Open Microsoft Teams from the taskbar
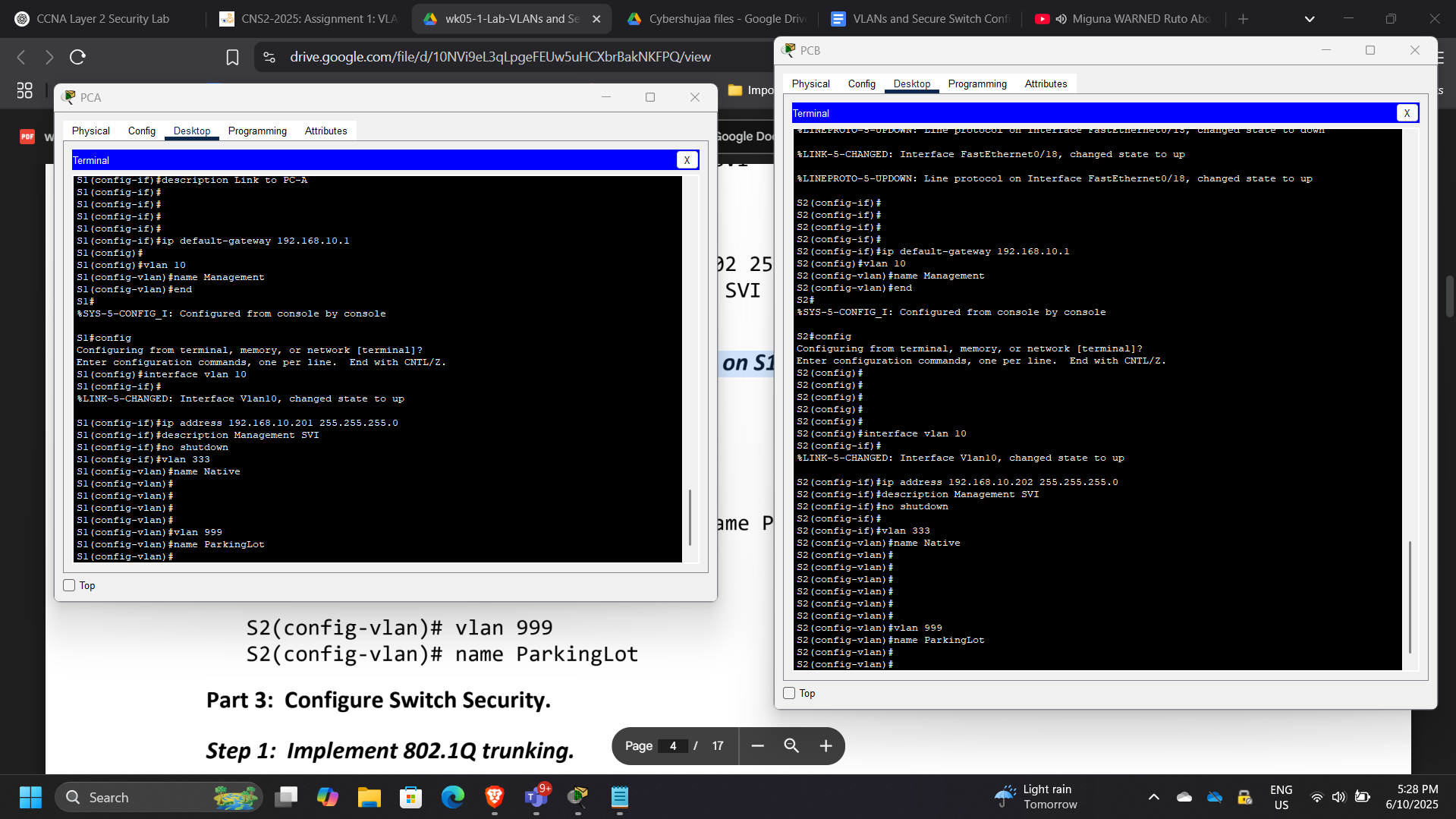 [536, 797]
